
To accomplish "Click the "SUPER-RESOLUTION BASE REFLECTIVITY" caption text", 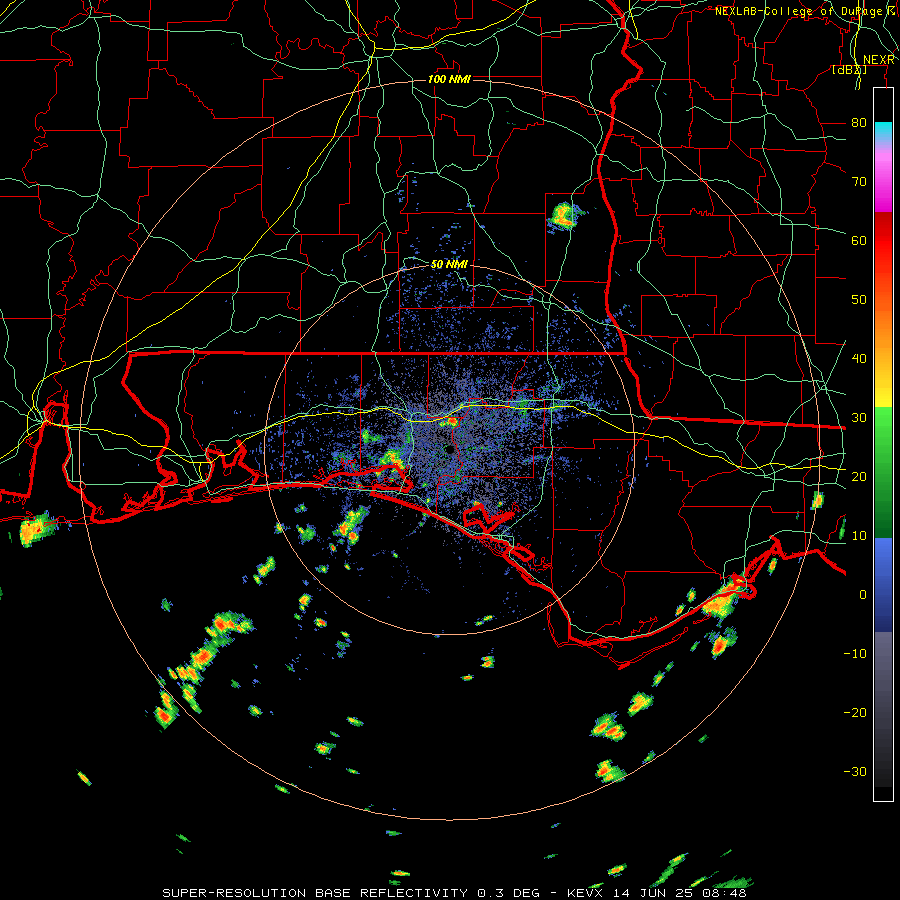I will (315, 893).
